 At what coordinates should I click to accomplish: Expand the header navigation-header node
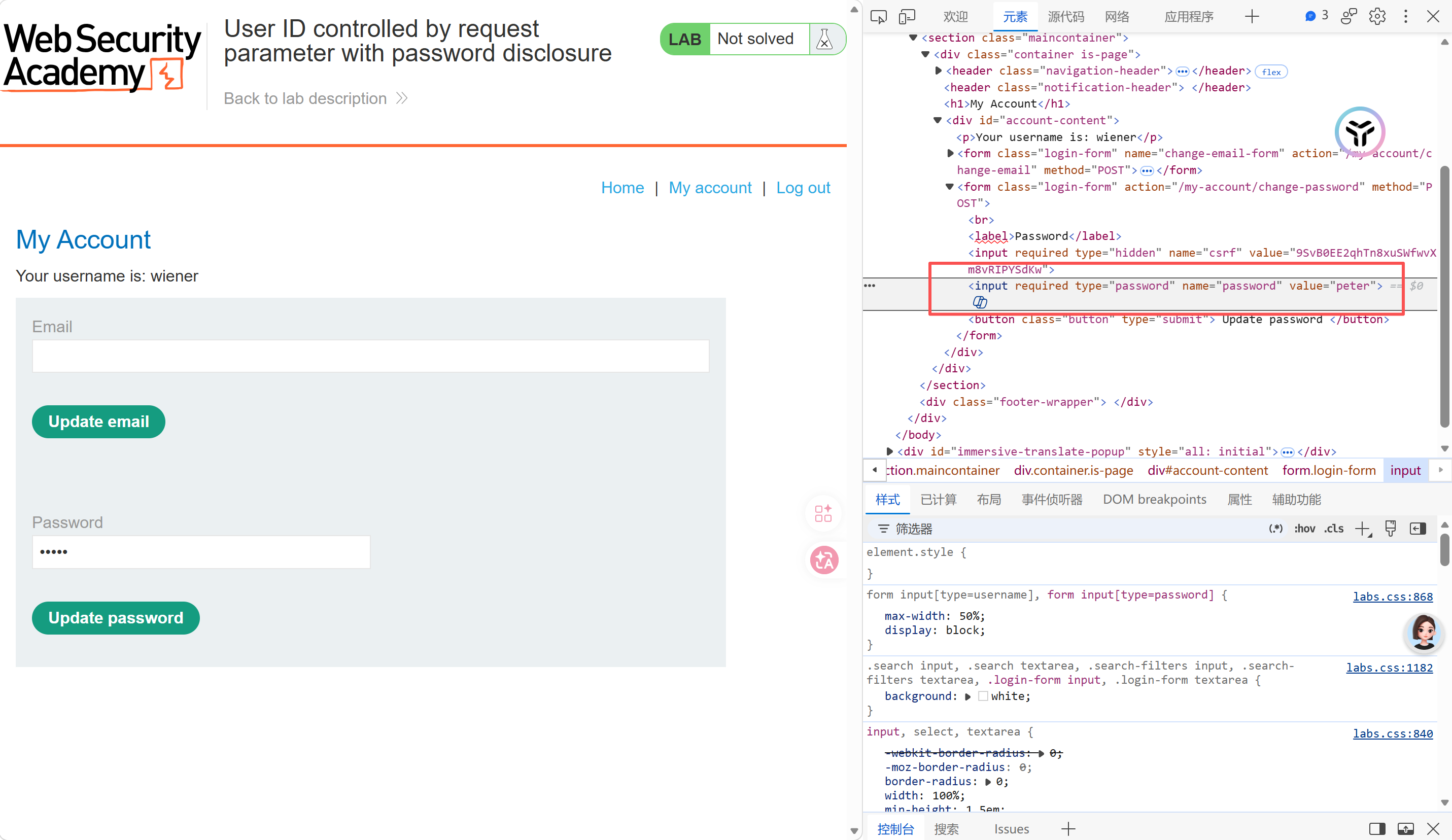[938, 71]
